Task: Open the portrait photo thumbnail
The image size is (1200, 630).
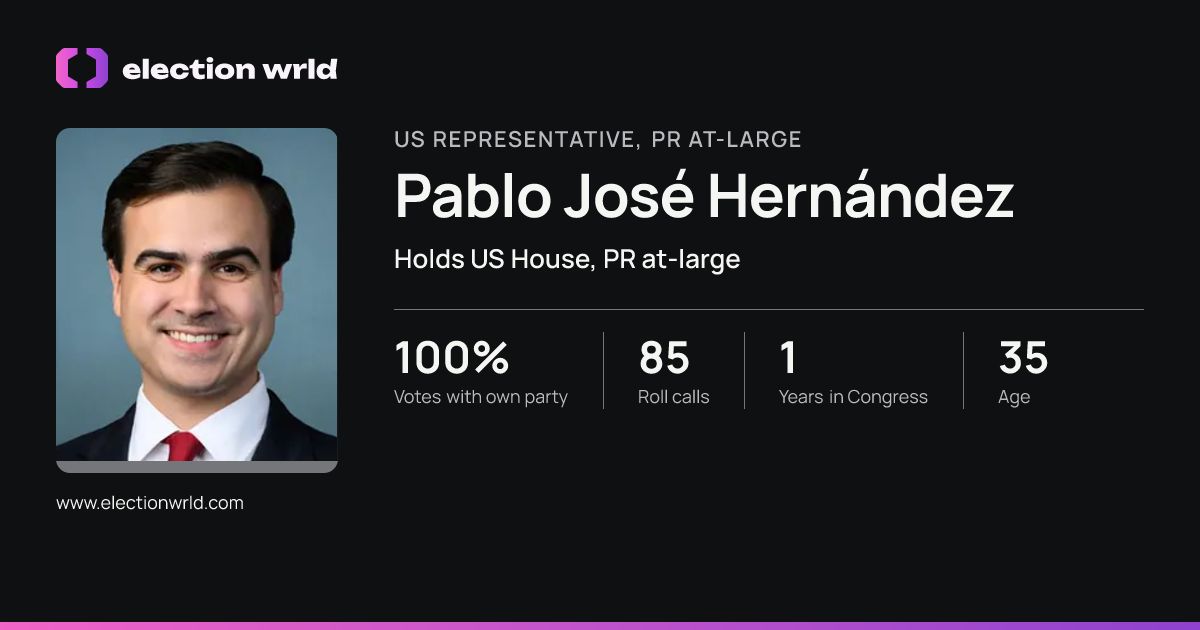Action: 197,300
